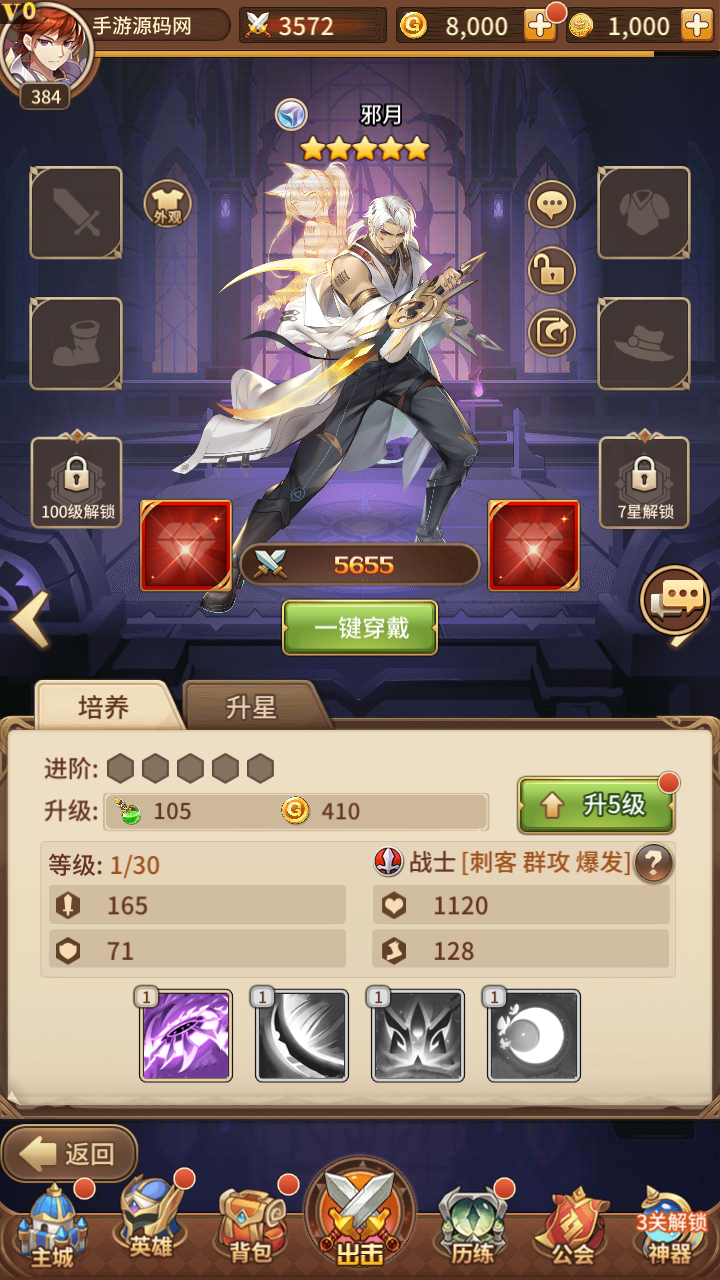This screenshot has width=720, height=1280.
Task: Select the empty sword weapon slot
Action: tap(76, 213)
